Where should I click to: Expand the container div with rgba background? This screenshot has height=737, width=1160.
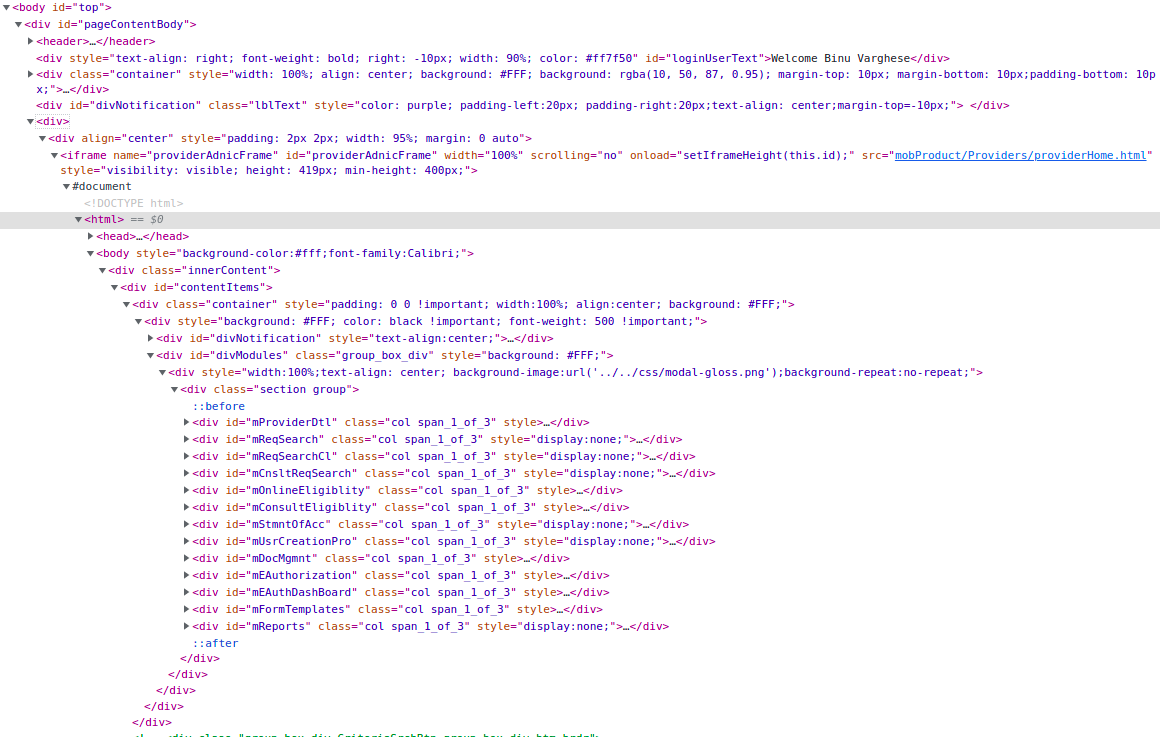30,74
